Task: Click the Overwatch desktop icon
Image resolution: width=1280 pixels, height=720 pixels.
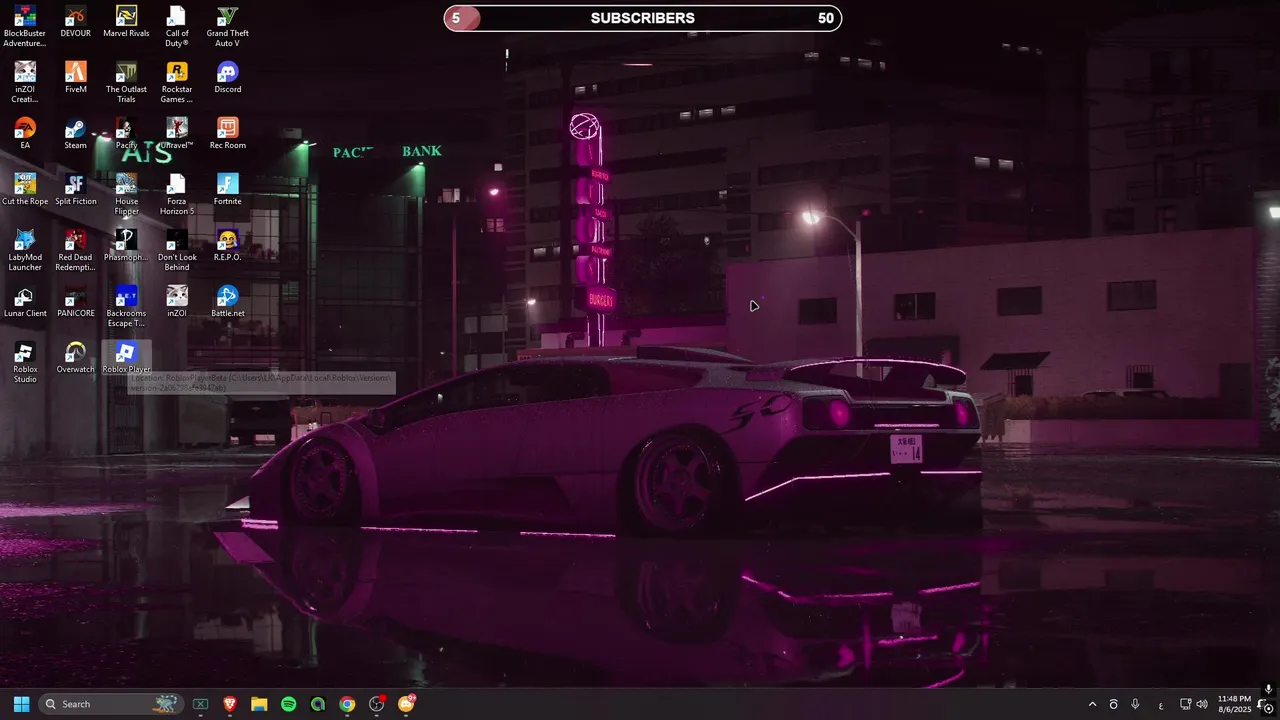Action: 75,358
